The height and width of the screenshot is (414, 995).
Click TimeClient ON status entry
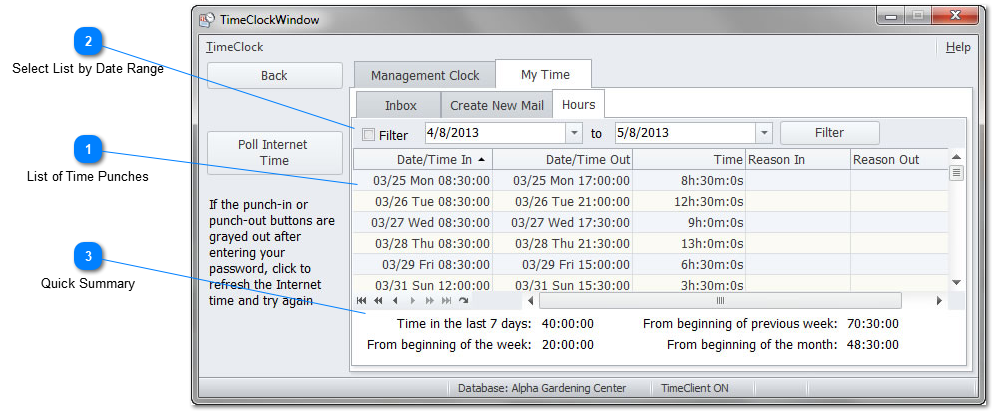point(694,388)
